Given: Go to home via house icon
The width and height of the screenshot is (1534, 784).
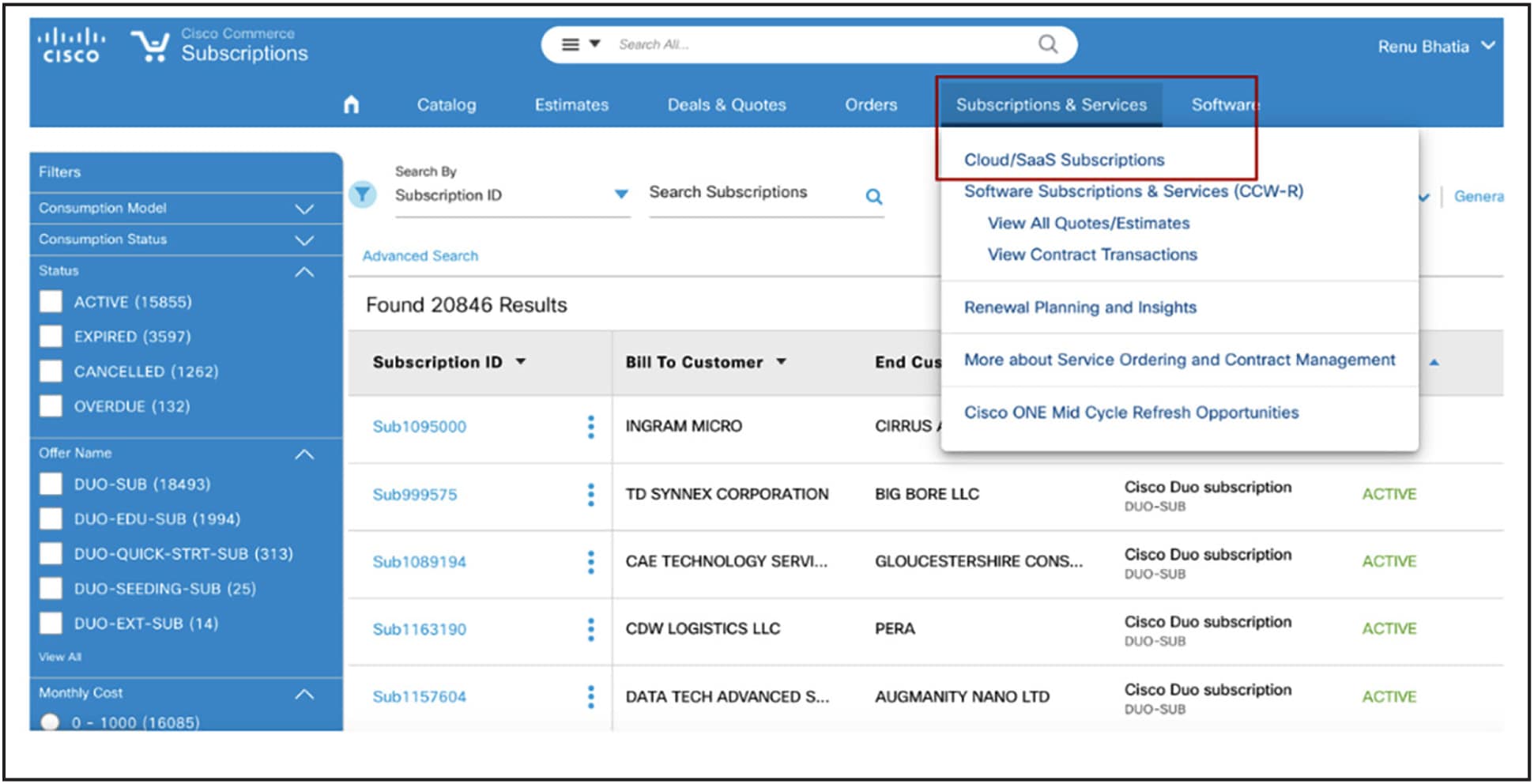Looking at the screenshot, I should click(x=352, y=104).
